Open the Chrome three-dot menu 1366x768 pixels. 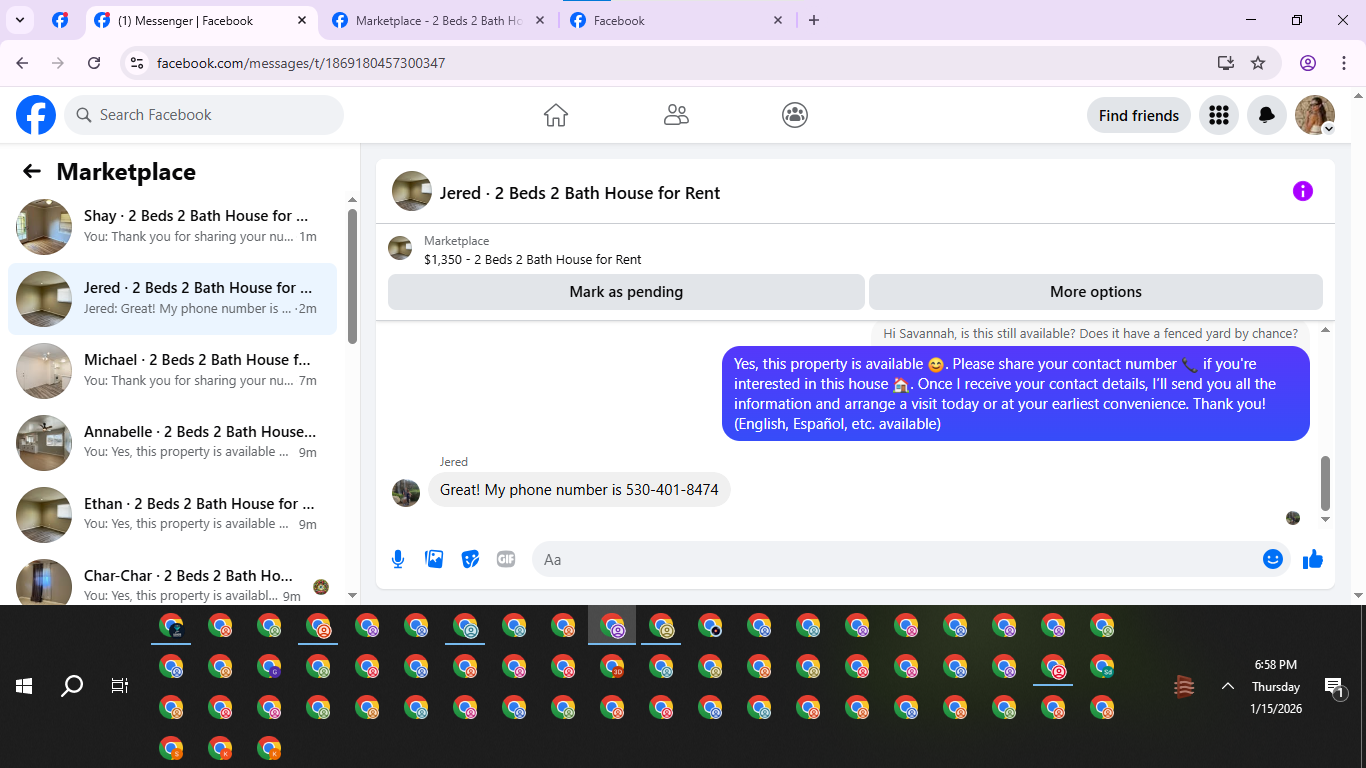pos(1343,63)
